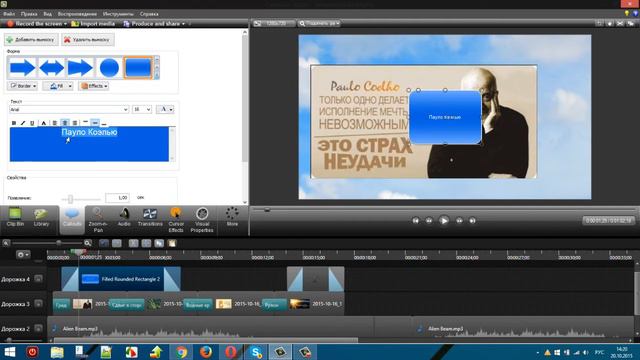640x360 pixels.
Task: Open Google Chrome from the taskbar
Action: (181, 352)
